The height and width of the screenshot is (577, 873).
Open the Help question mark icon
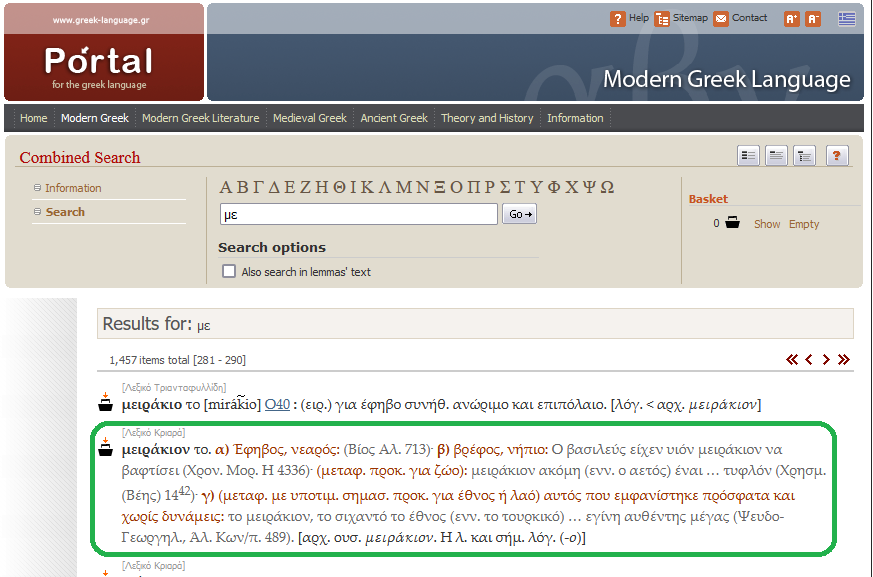pos(617,19)
